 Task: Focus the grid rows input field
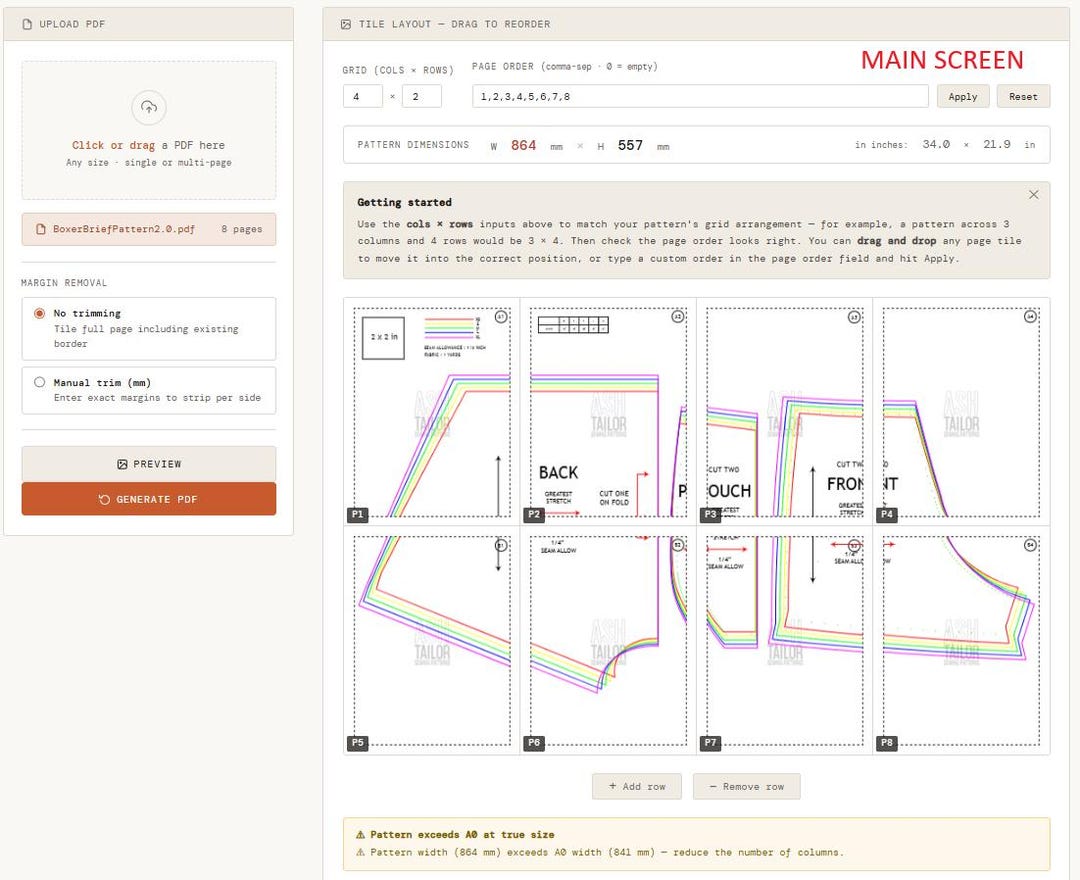point(422,96)
